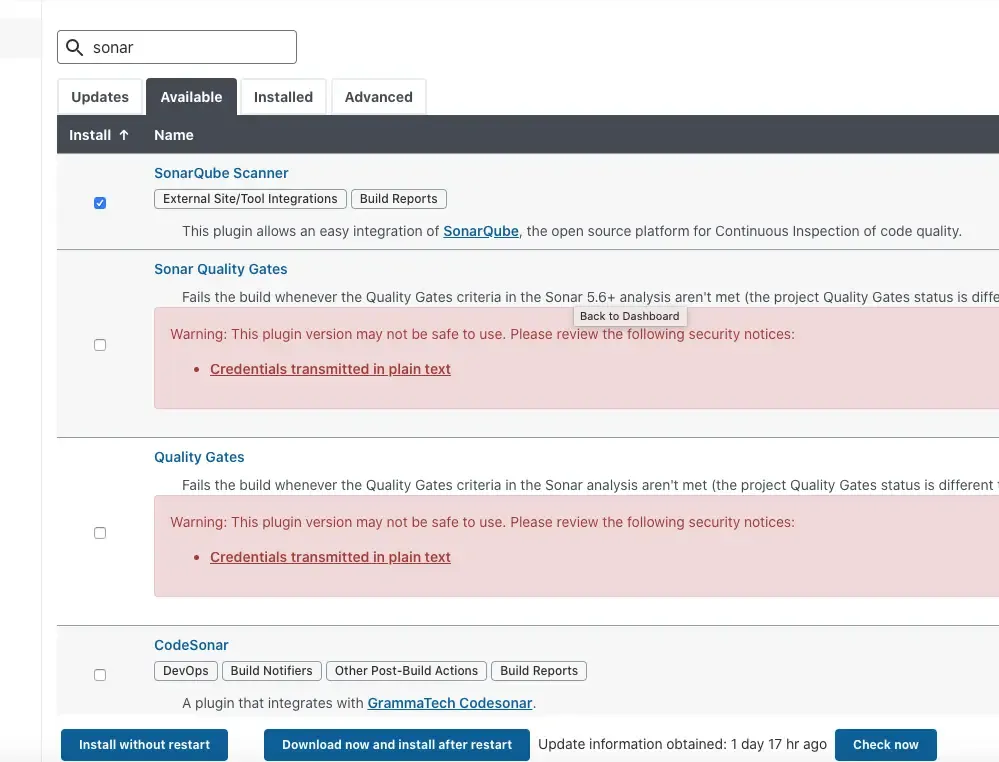Click the Install without restart button
The width and height of the screenshot is (999, 762).
pos(144,744)
